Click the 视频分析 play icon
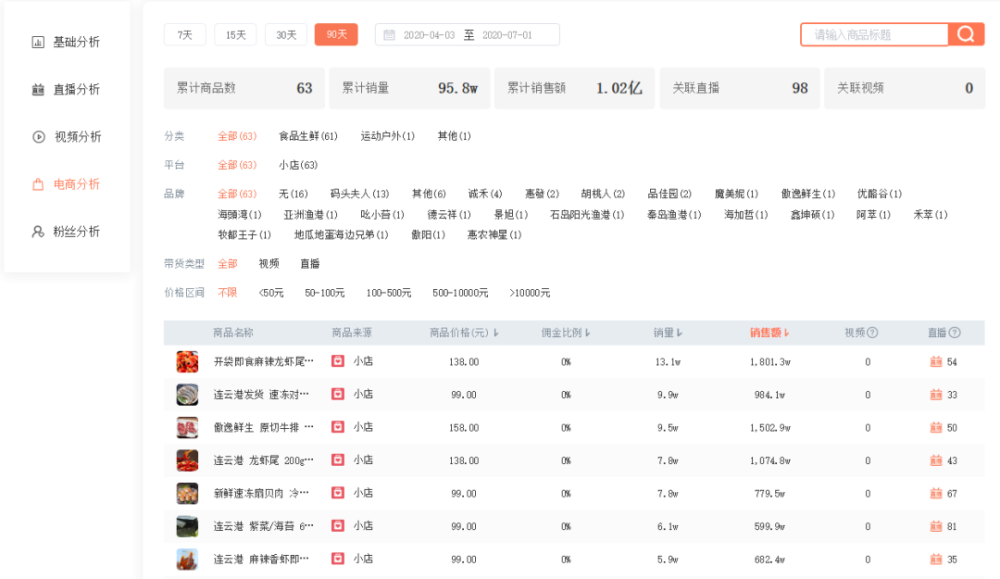The width and height of the screenshot is (1000, 579). click(39, 136)
